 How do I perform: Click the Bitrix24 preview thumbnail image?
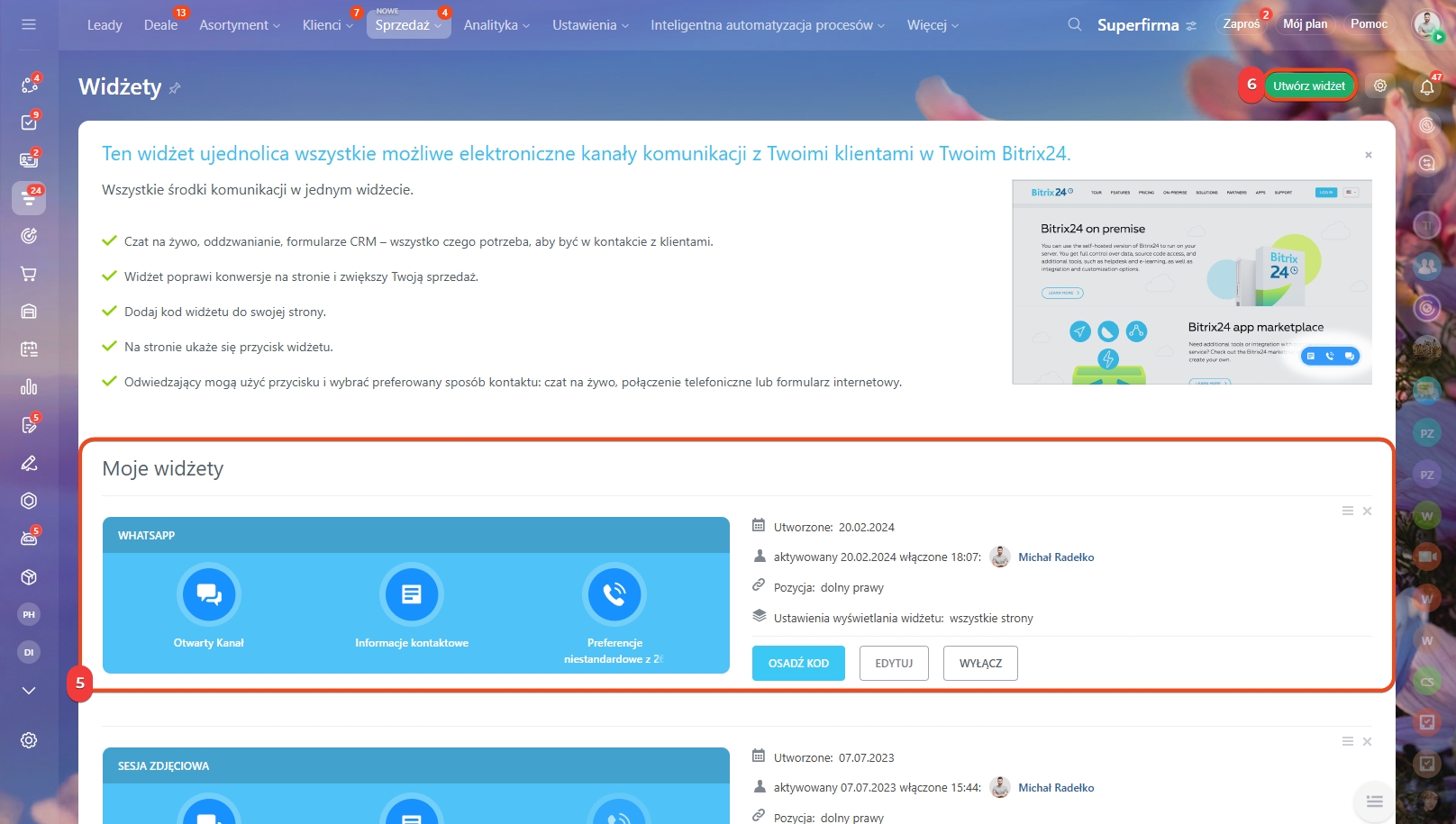pos(1192,282)
